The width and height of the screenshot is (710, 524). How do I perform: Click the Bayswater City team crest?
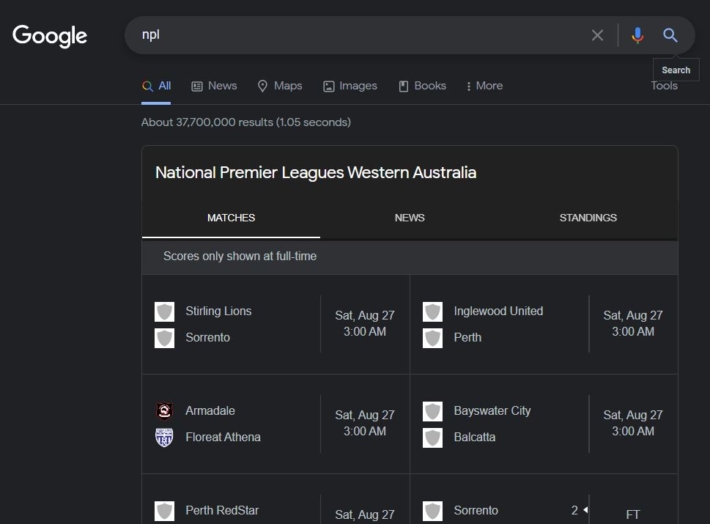tap(432, 411)
